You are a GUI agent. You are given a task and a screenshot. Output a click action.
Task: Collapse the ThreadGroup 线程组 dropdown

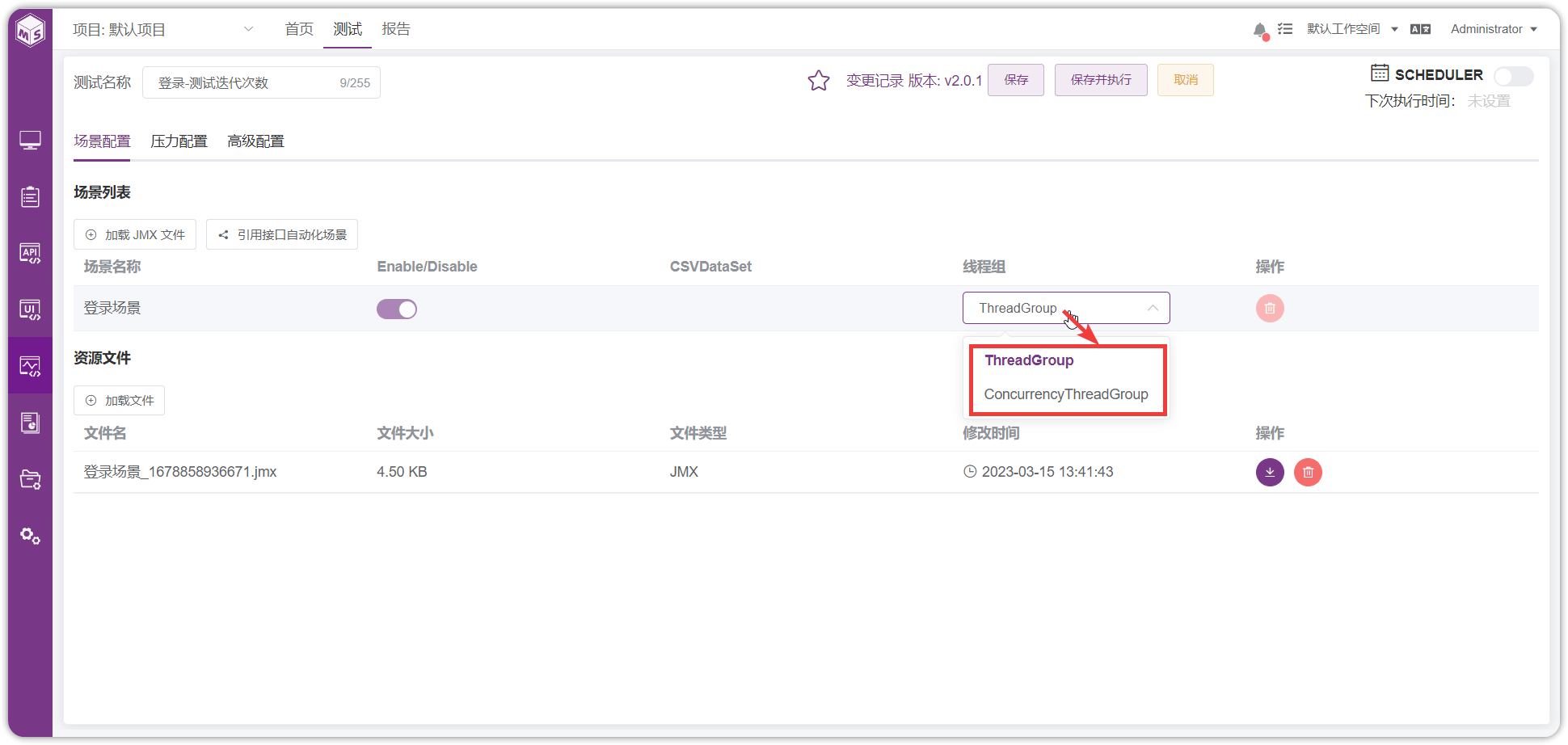[1066, 308]
